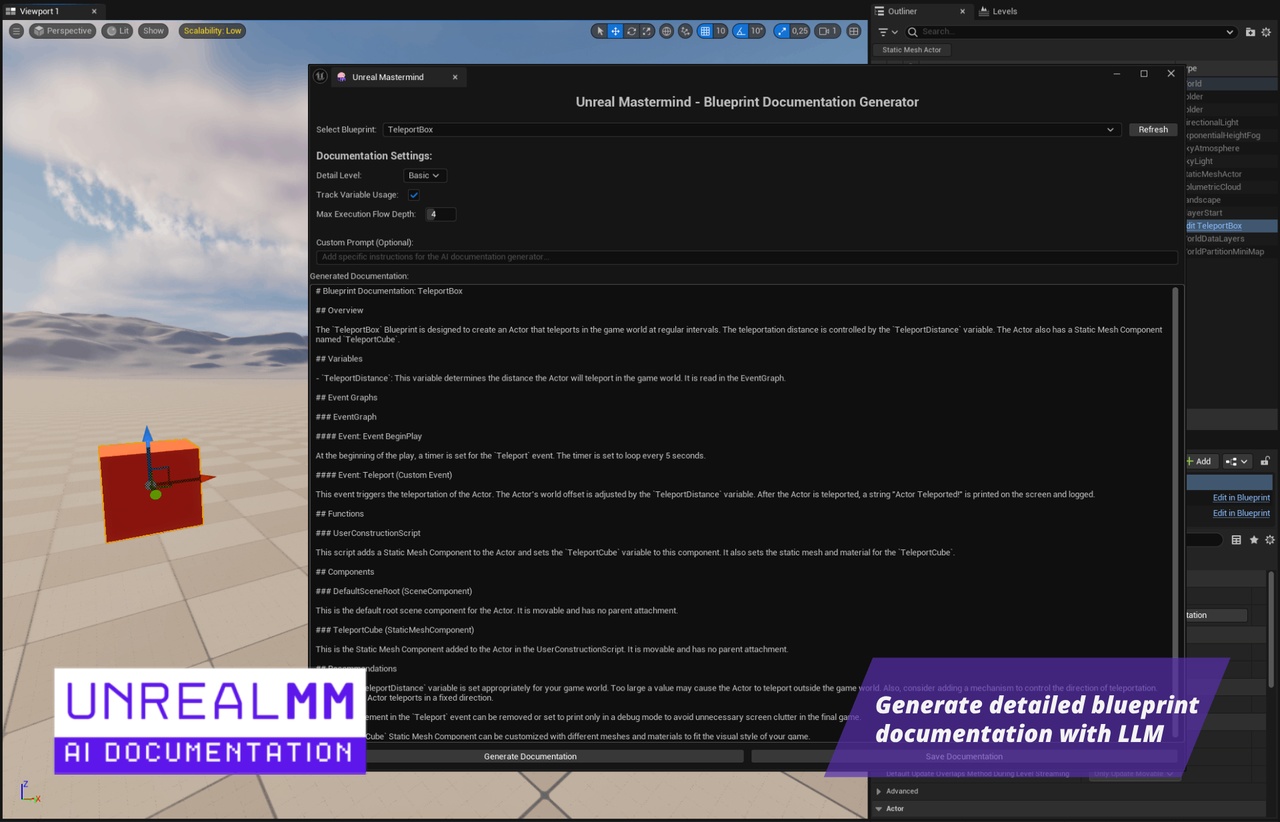This screenshot has width=1280, height=822.
Task: Select the VolumetricCloud row in Outliner
Action: 1231,187
